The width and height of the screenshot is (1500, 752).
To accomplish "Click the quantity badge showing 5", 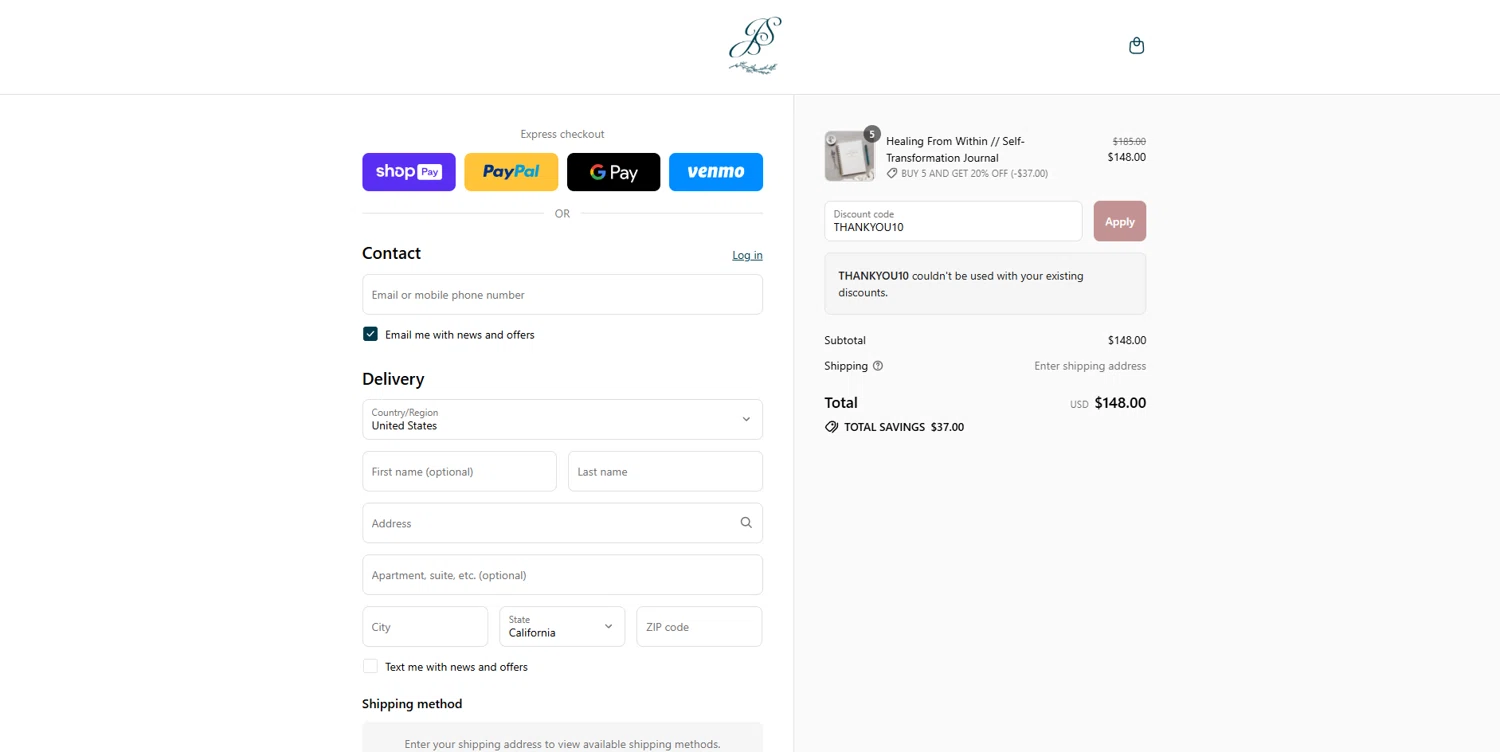I will 872,134.
